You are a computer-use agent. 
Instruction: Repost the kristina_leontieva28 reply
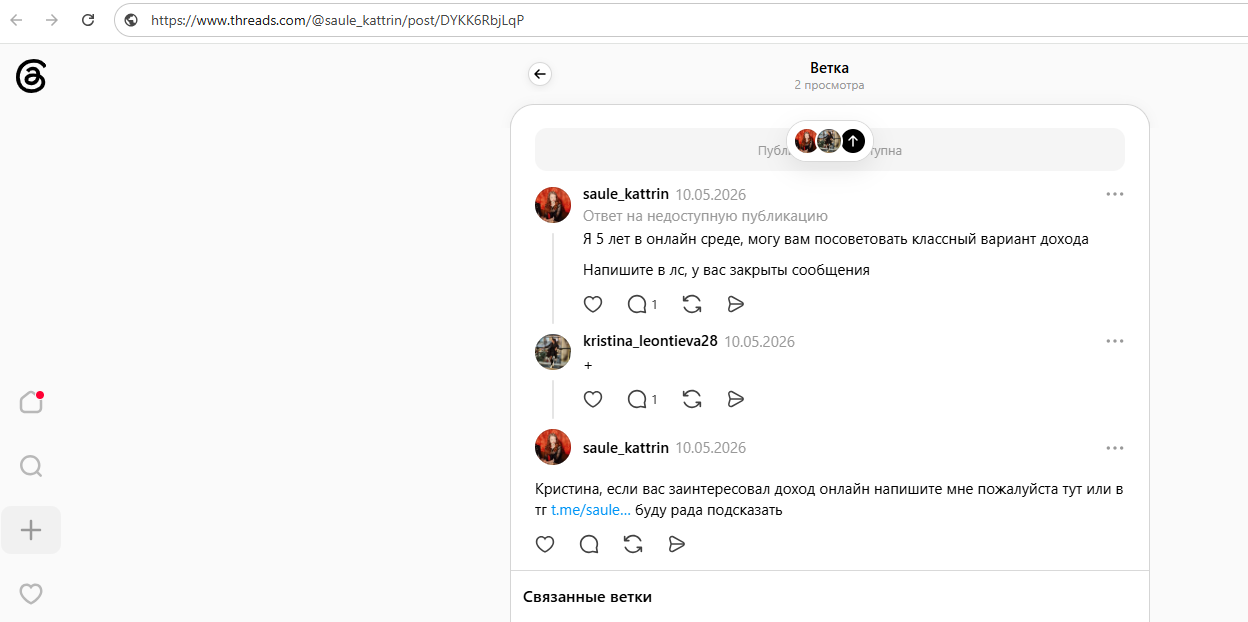point(691,399)
